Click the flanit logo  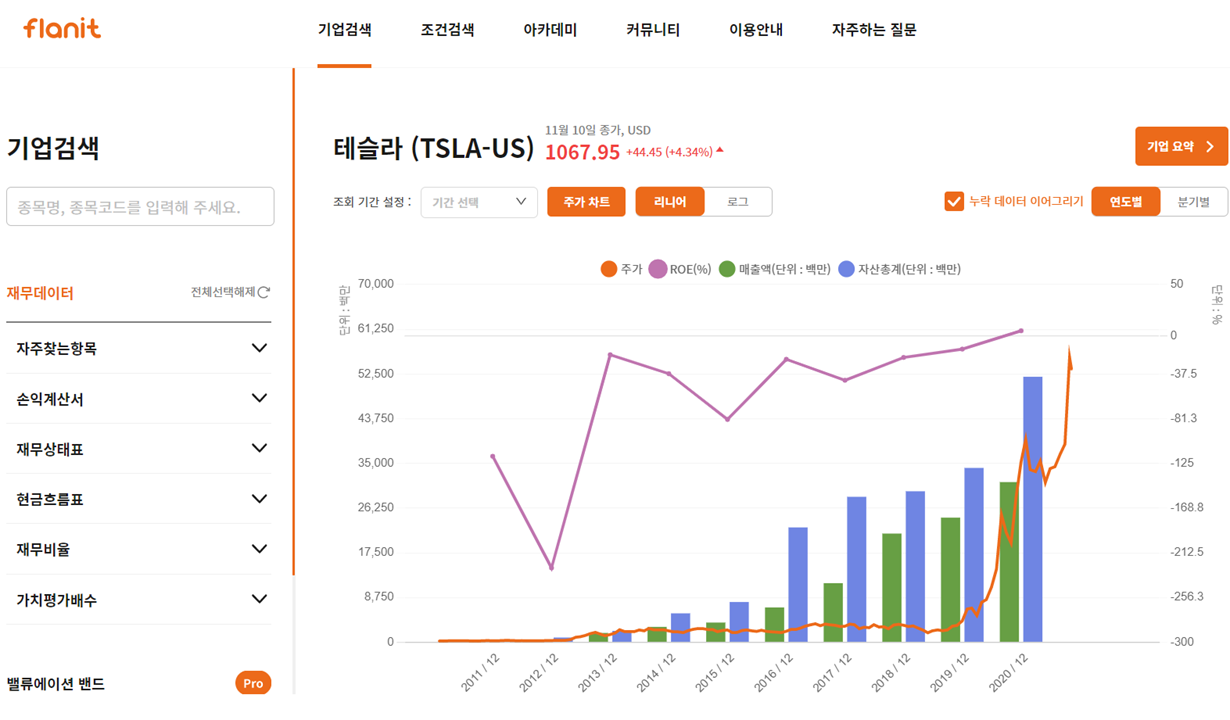click(62, 28)
